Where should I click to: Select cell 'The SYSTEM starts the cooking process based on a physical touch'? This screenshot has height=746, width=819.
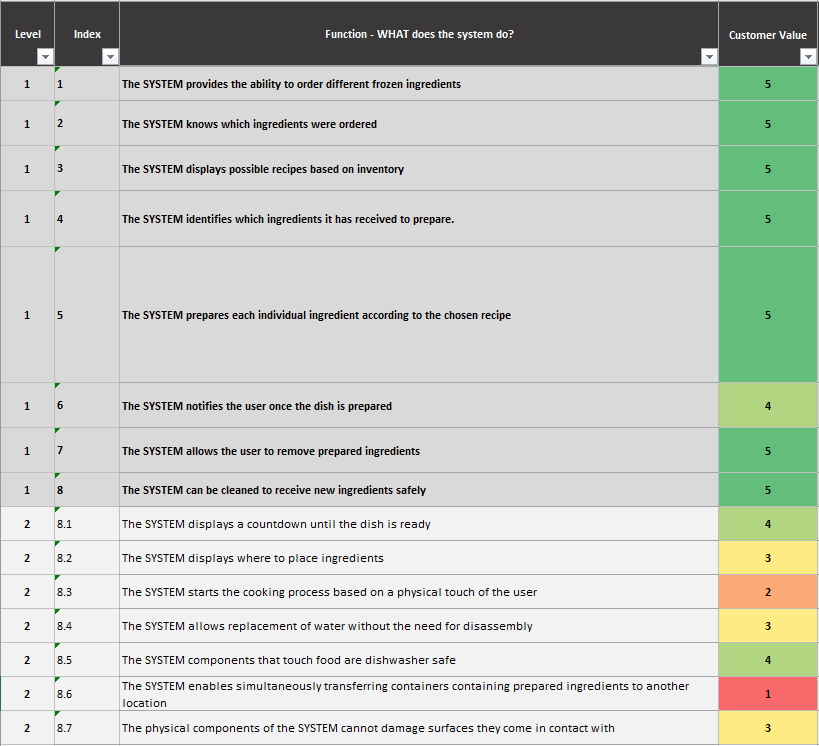coord(419,591)
